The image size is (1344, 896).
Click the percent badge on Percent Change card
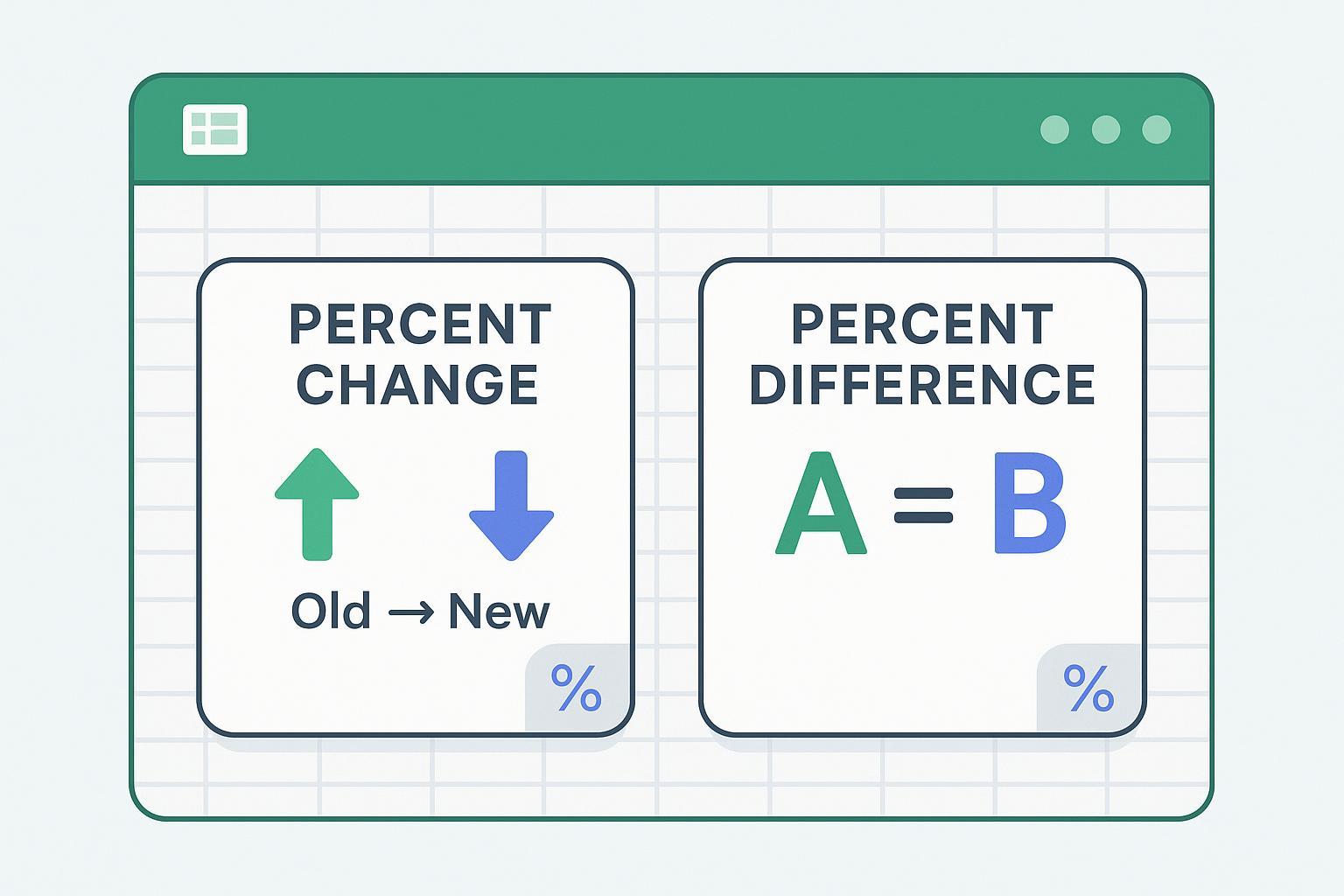point(577,688)
